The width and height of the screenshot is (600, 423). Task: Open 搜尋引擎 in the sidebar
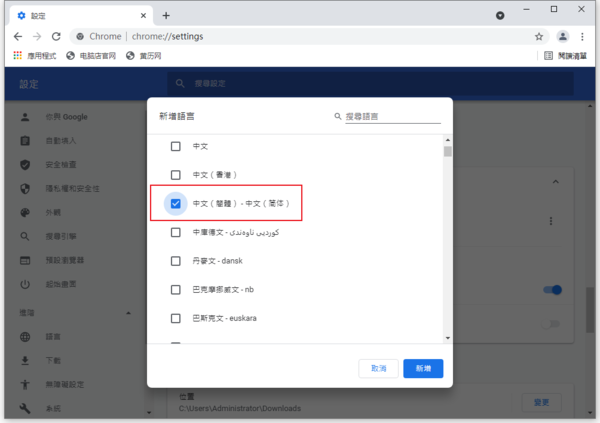[60, 237]
